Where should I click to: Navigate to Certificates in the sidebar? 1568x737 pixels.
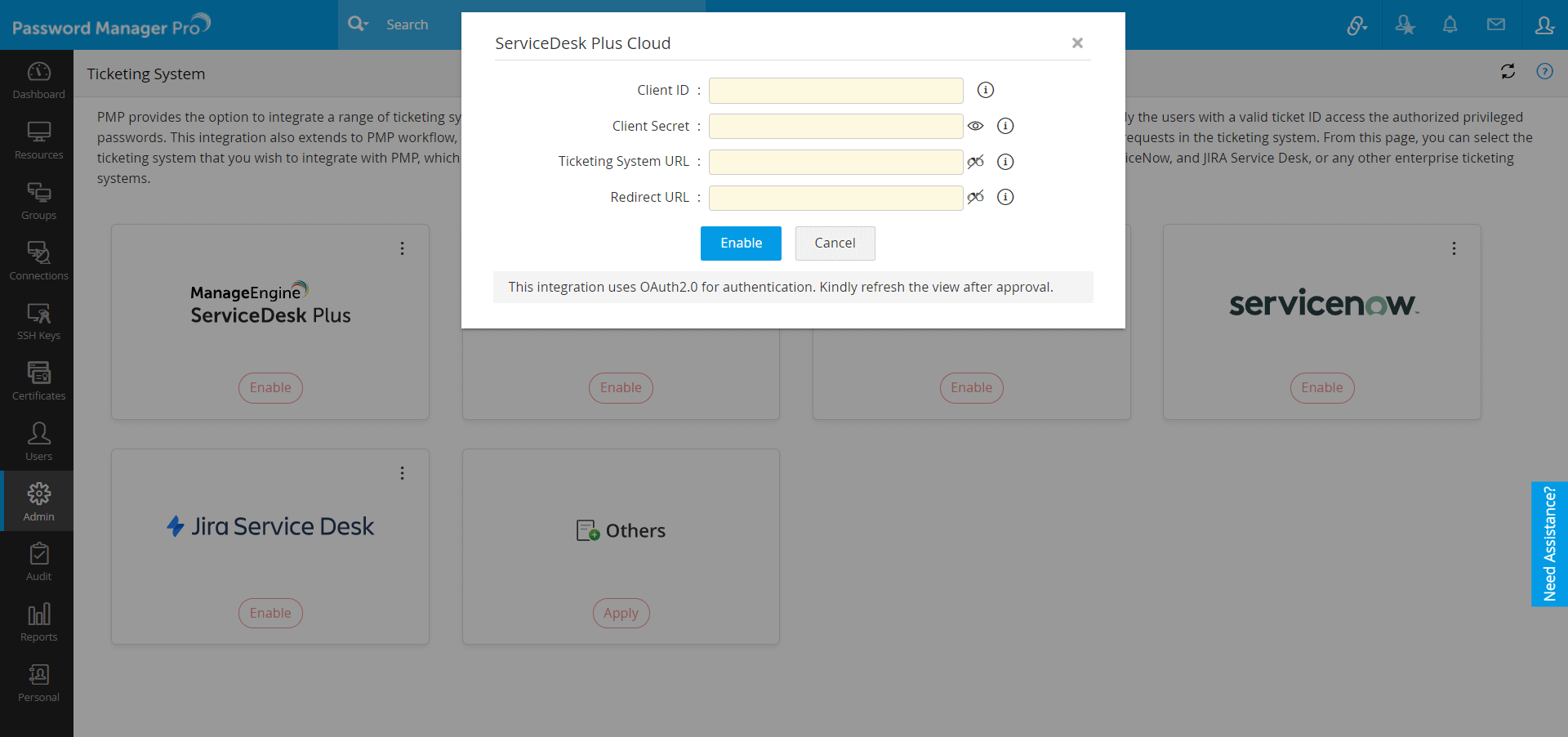coord(38,381)
